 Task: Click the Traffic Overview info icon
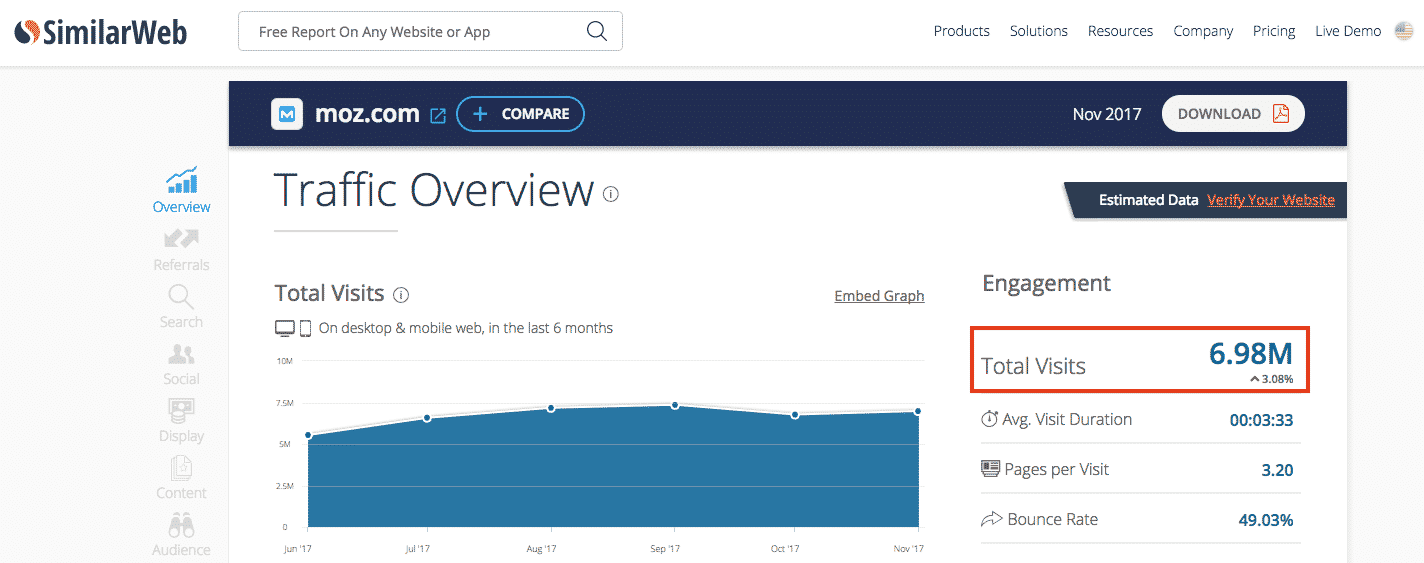[611, 194]
